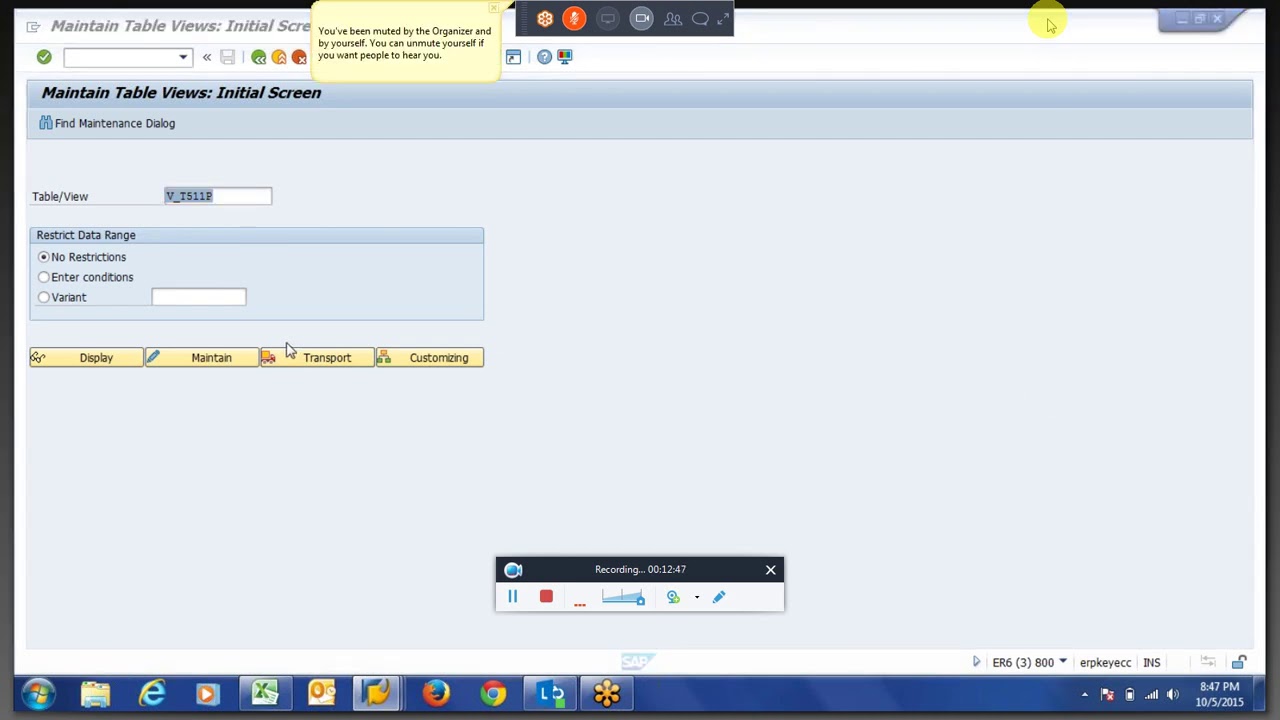Click the yellow Exit icon

pos(279,57)
